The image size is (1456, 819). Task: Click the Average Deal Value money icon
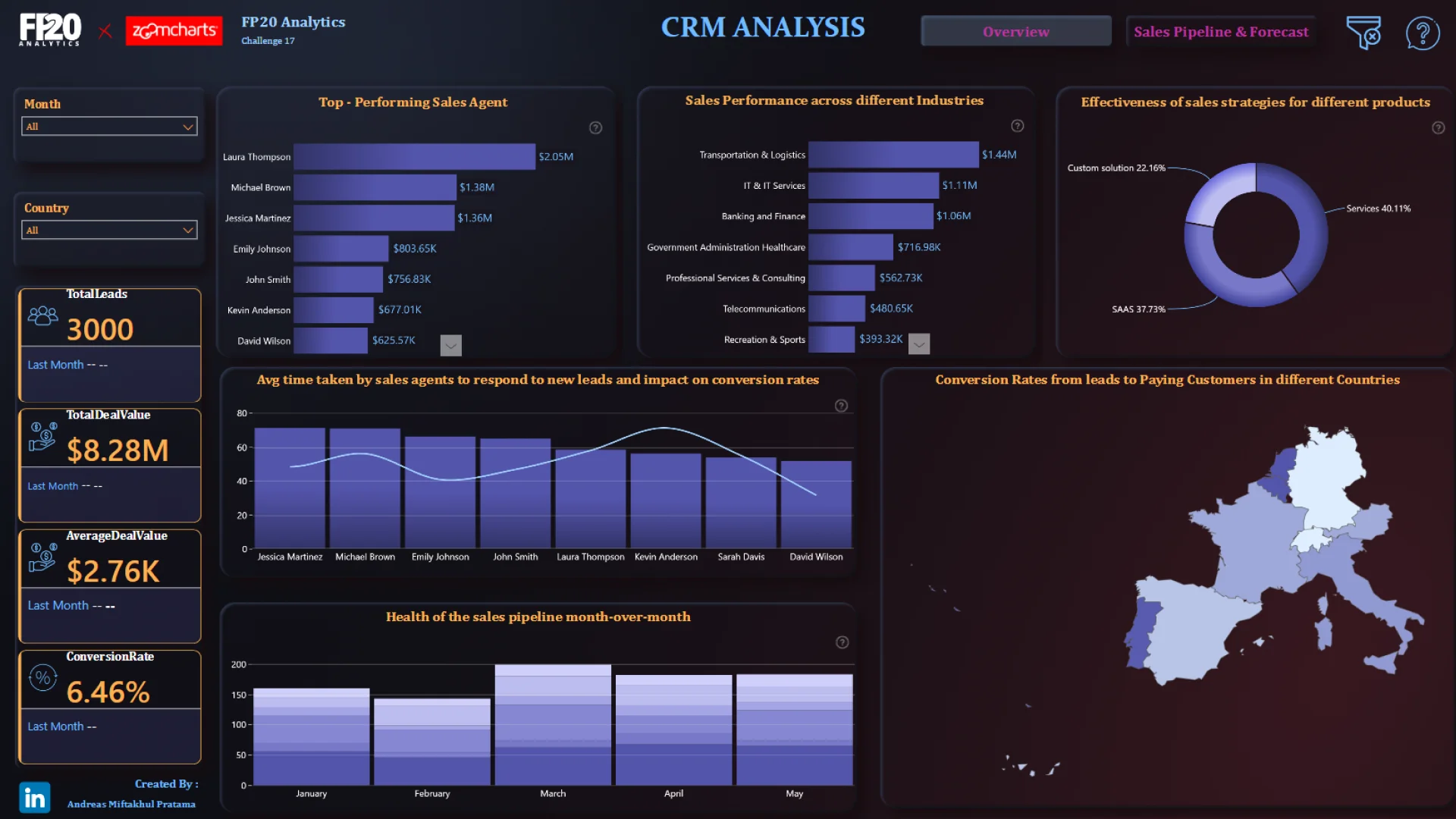[42, 557]
